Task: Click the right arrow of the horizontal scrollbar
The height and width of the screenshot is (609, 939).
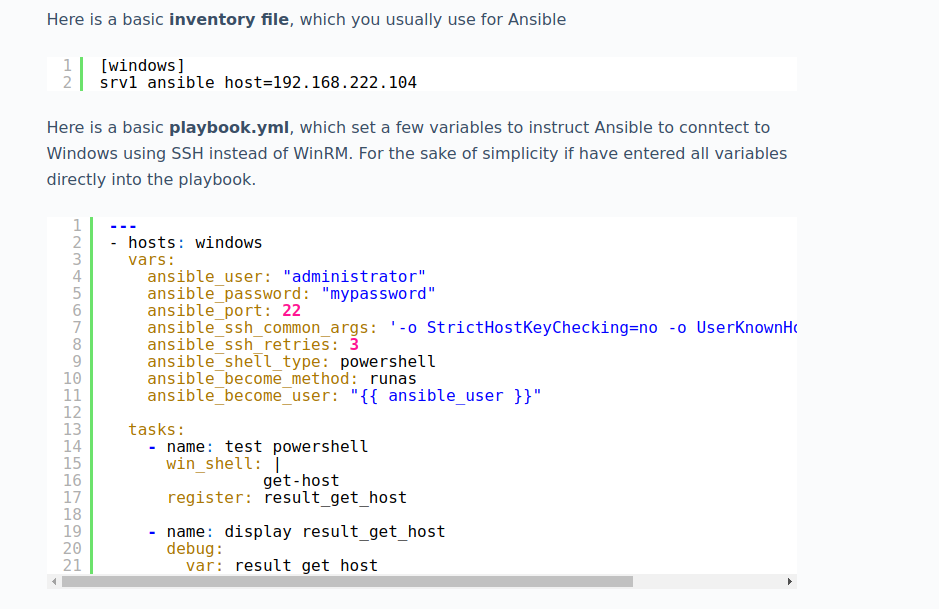Action: (789, 580)
